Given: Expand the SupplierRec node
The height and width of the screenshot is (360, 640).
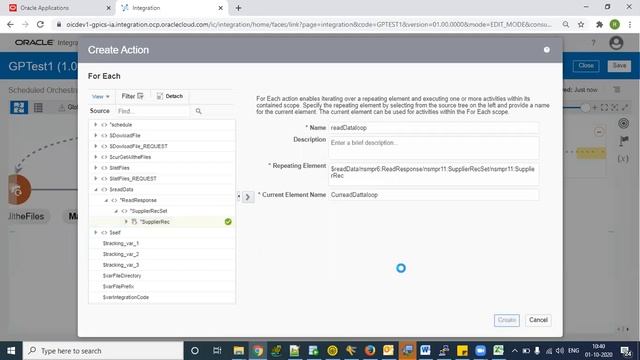Looking at the screenshot, I should [126, 222].
